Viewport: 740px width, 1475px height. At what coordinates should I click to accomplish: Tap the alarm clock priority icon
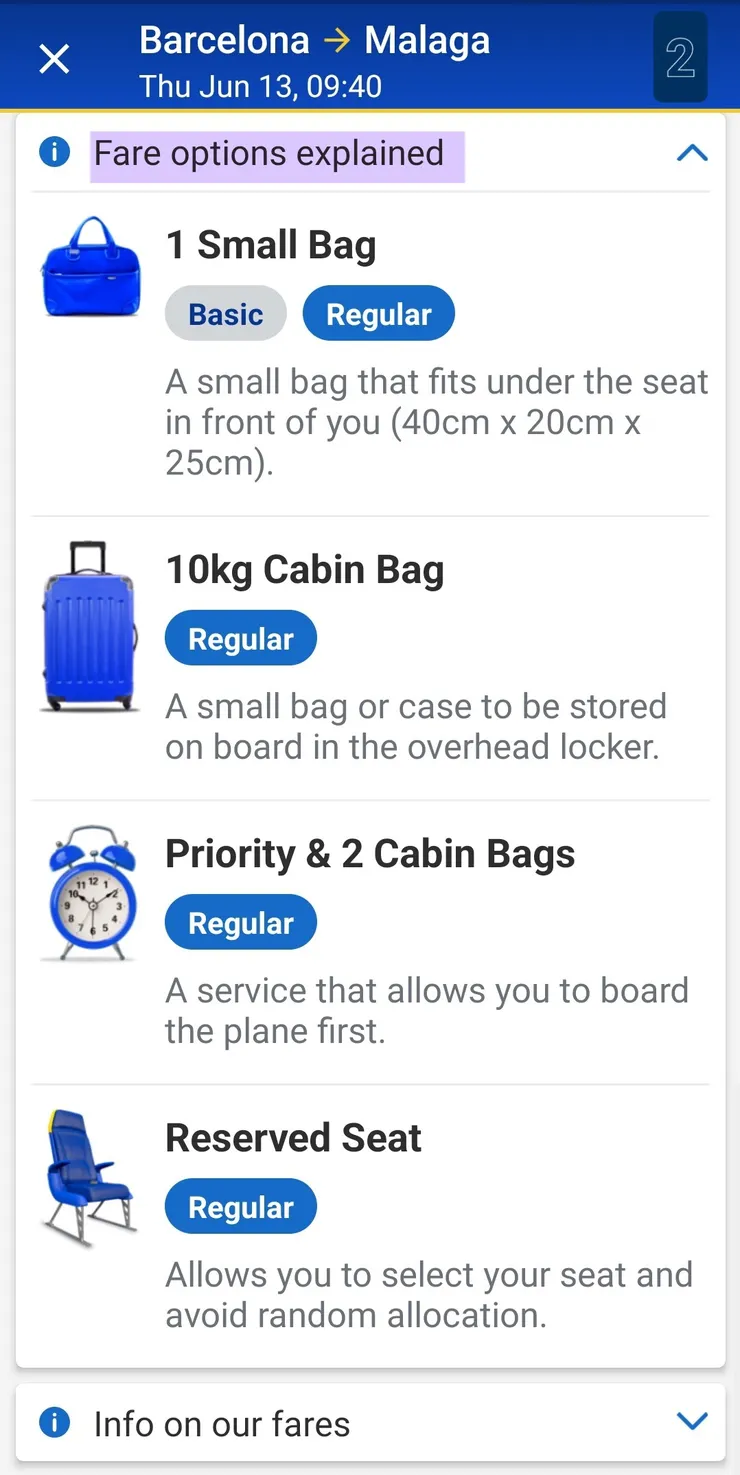coord(90,893)
